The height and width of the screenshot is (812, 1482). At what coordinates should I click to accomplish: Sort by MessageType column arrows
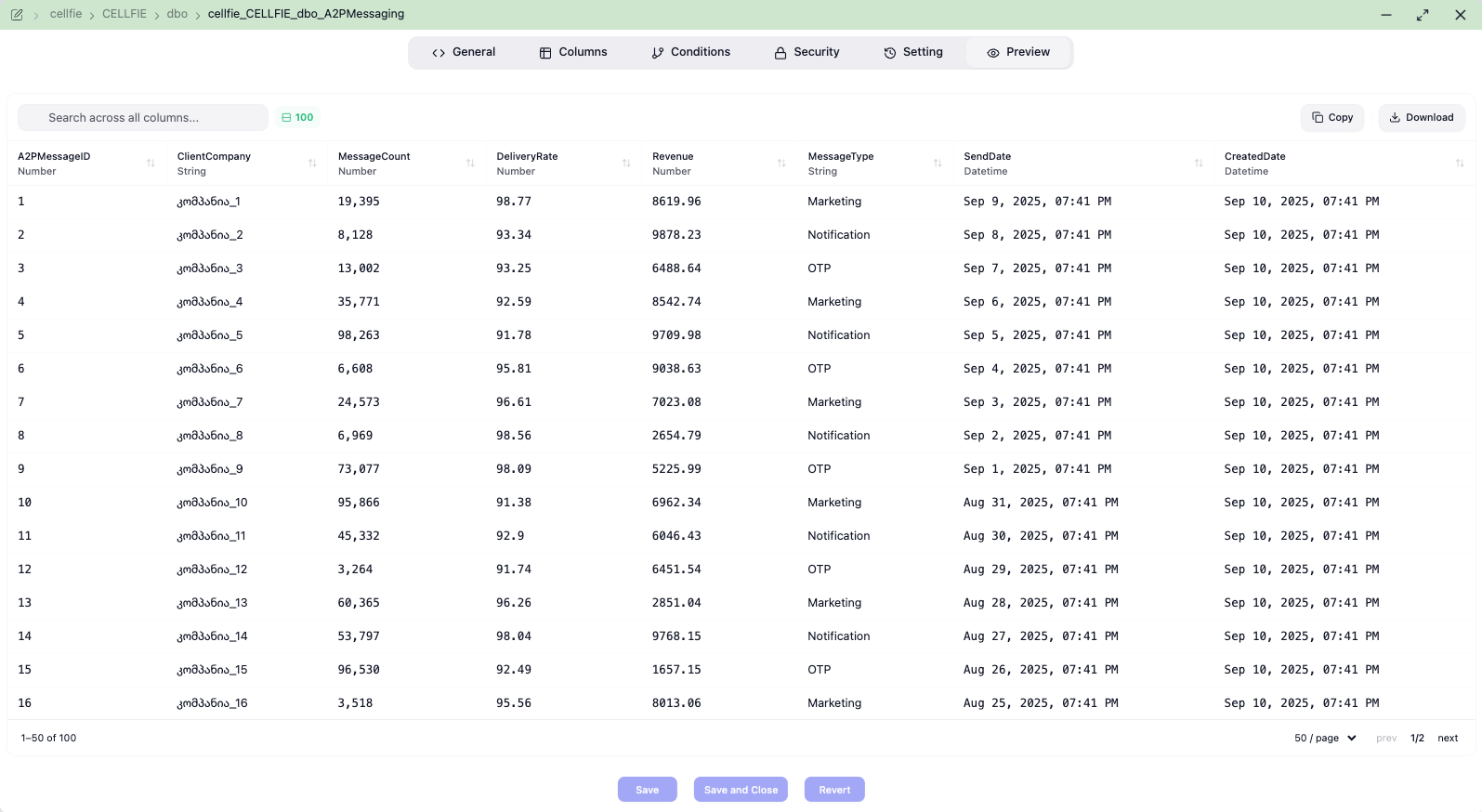[x=938, y=164]
